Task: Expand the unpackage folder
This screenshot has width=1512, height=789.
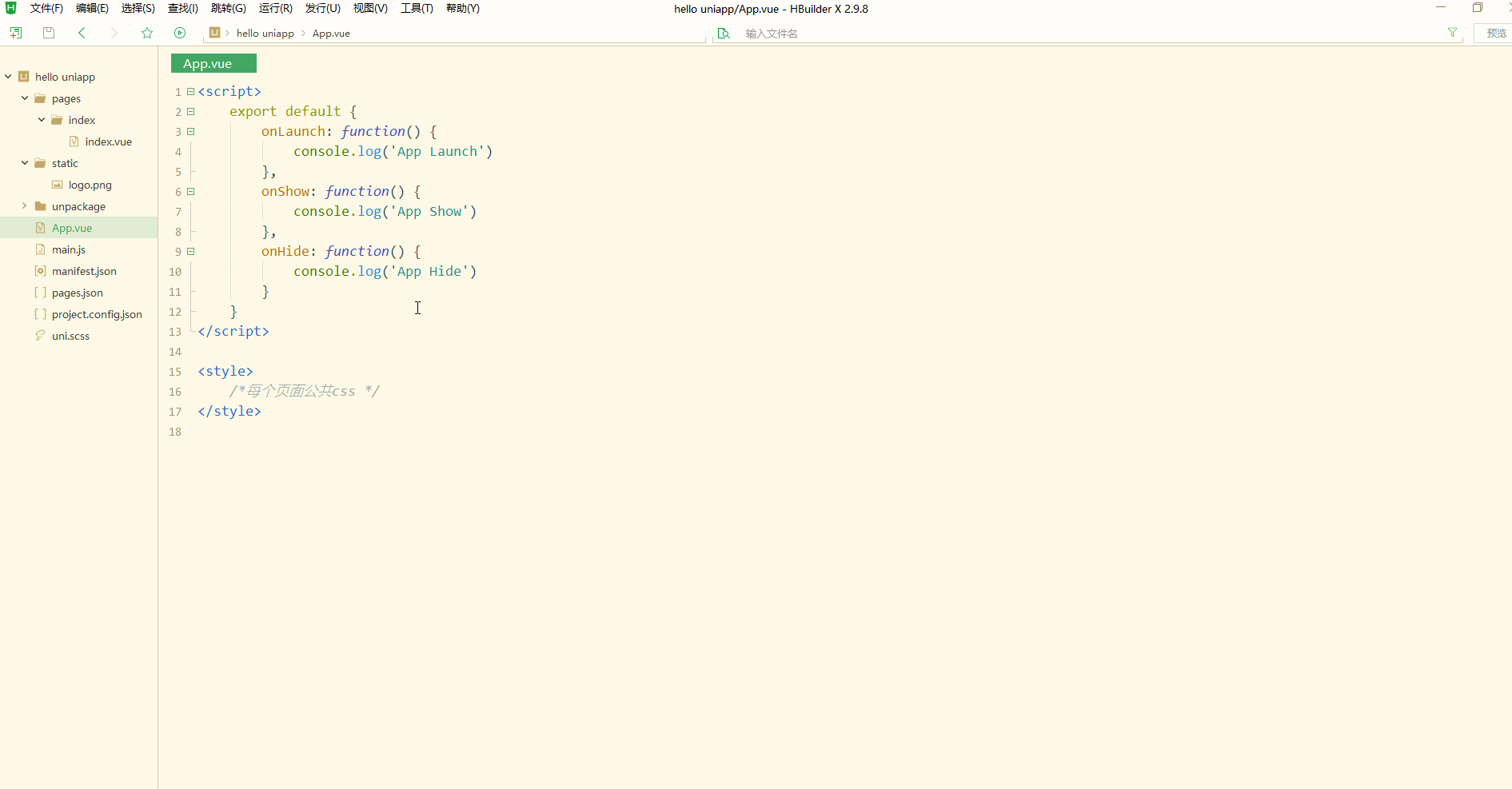Action: 25,206
